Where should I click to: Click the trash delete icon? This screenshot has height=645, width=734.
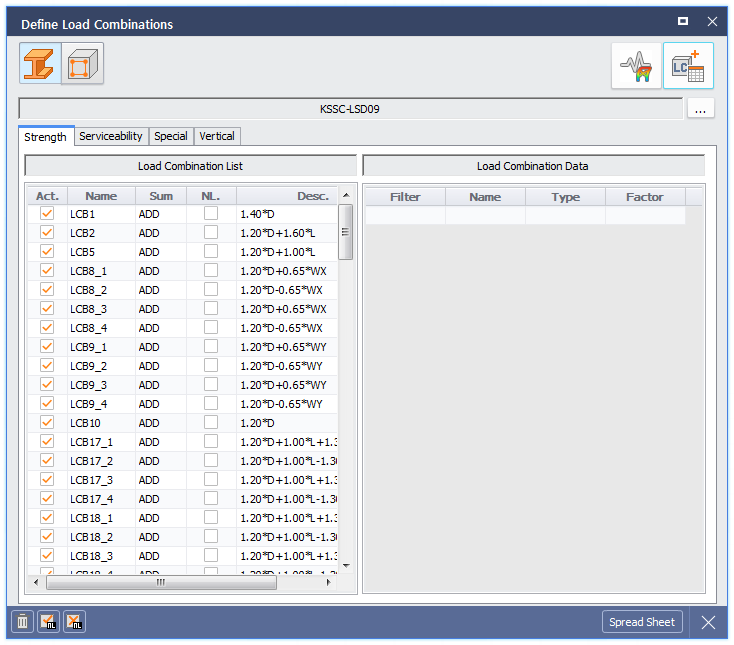click(x=22, y=622)
